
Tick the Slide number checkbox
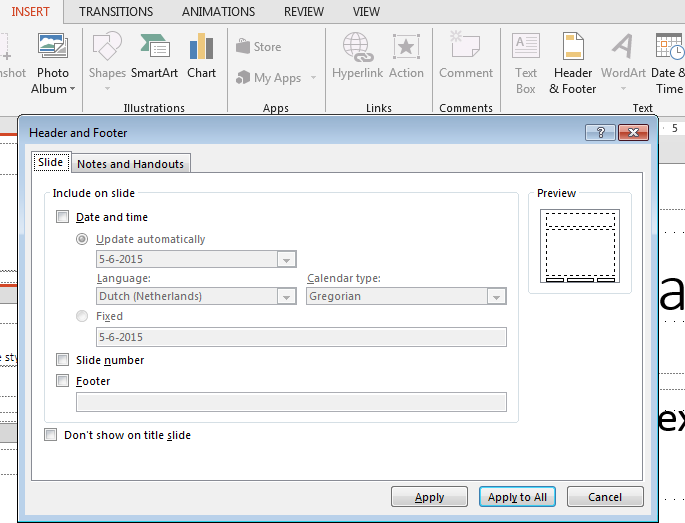(63, 360)
